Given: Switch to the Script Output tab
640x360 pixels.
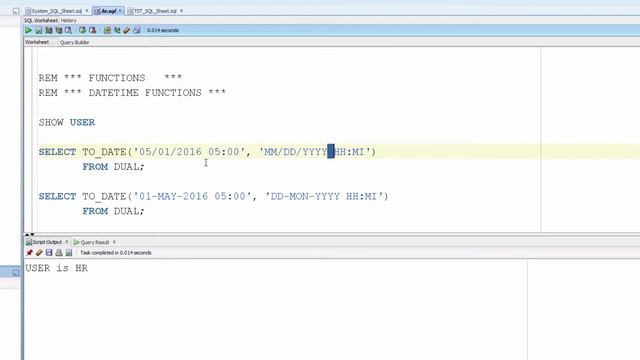Looking at the screenshot, I should (x=47, y=242).
